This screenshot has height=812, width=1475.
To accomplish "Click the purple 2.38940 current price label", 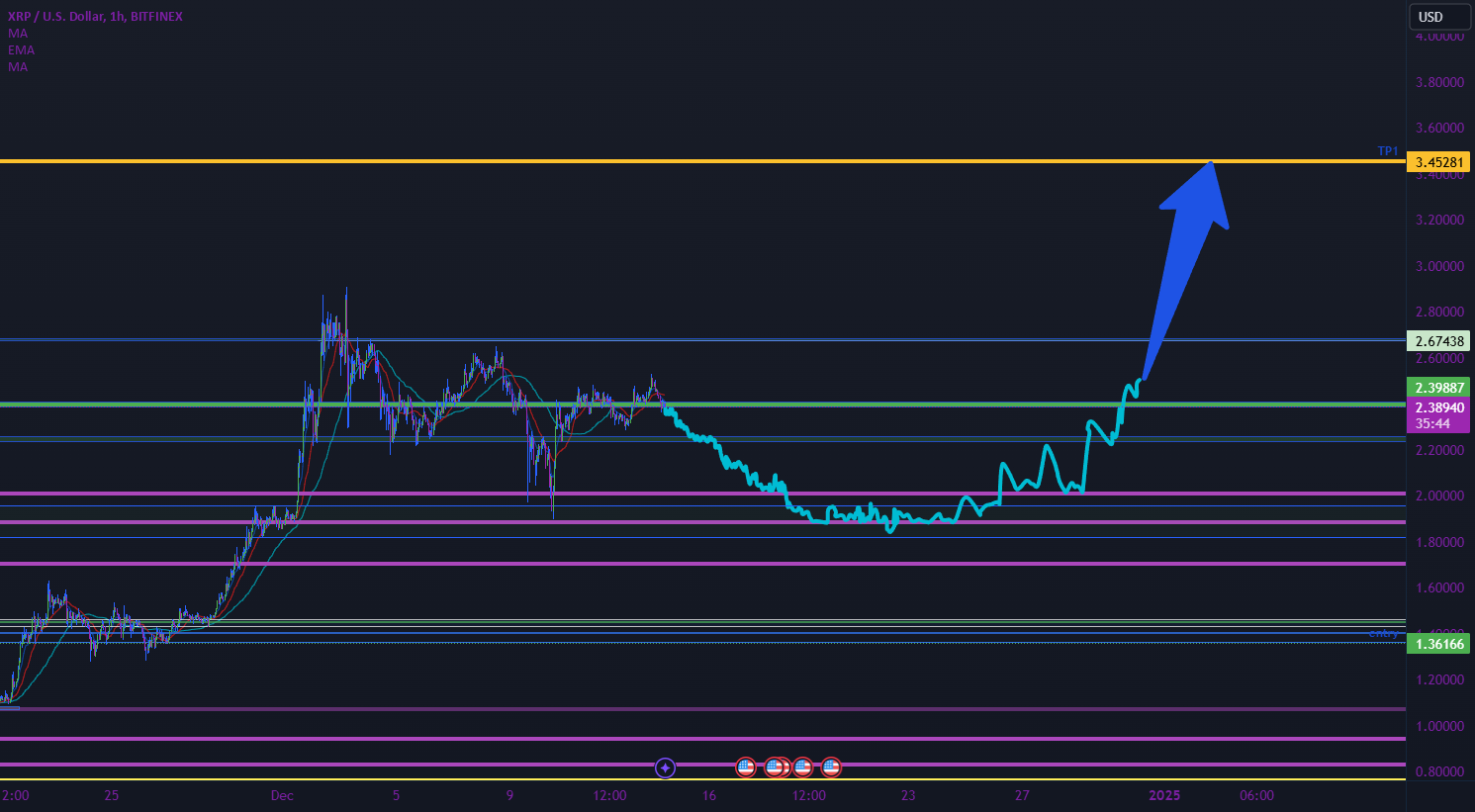I will (1438, 407).
